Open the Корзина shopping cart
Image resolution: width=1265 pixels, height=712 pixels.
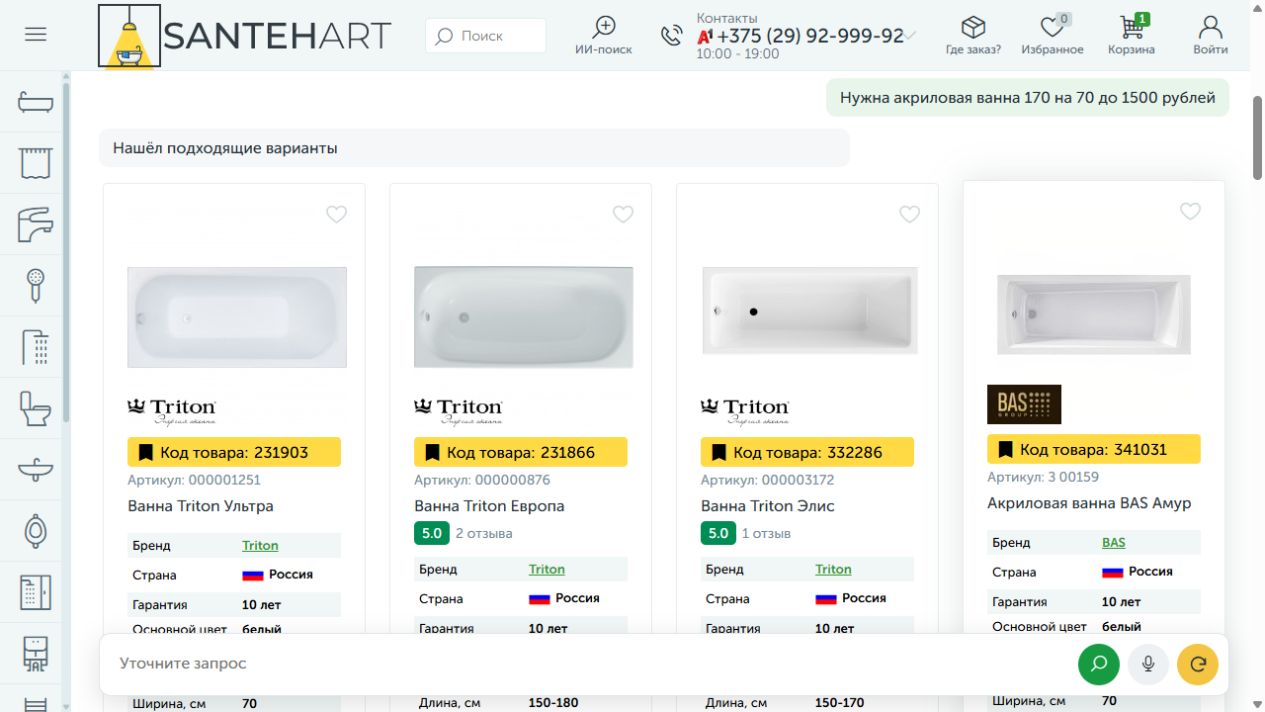click(x=1131, y=35)
